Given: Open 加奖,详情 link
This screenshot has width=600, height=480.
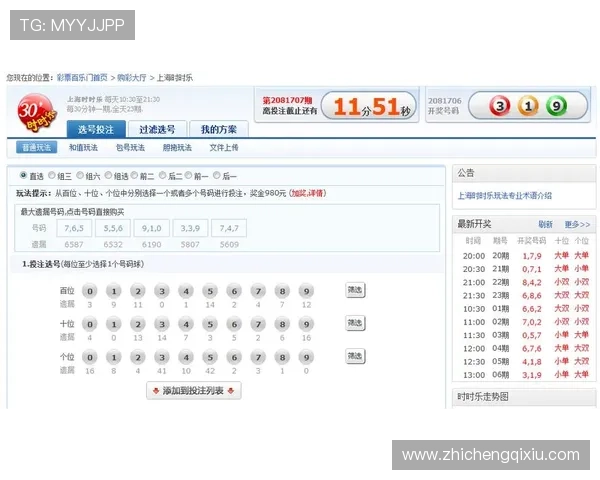Looking at the screenshot, I should pyautogui.click(x=308, y=193).
